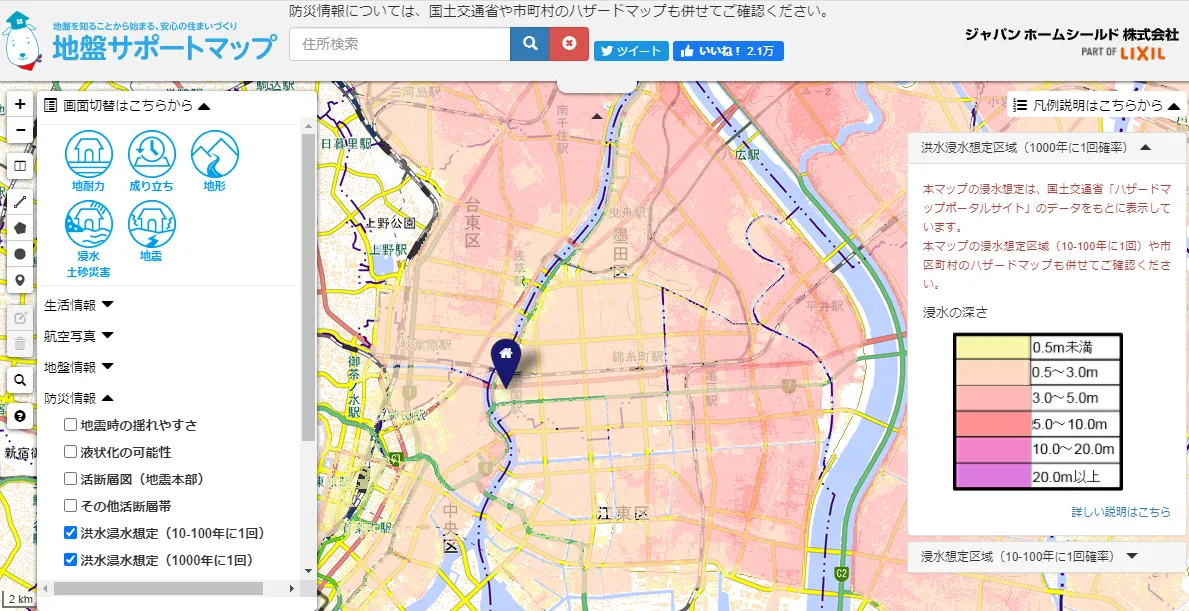Screen dimensions: 1189x611
Task: Select the polygon drawing tool
Action: point(21,228)
